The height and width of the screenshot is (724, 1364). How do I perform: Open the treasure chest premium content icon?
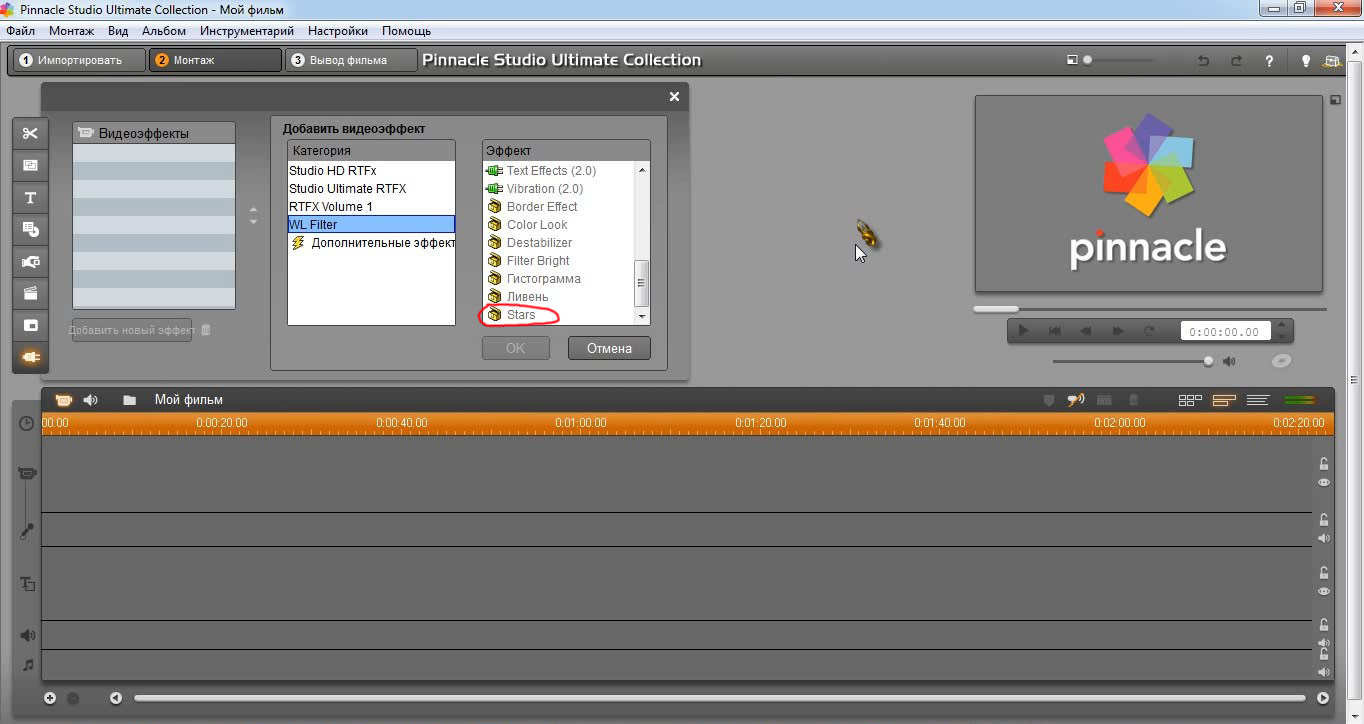1331,61
